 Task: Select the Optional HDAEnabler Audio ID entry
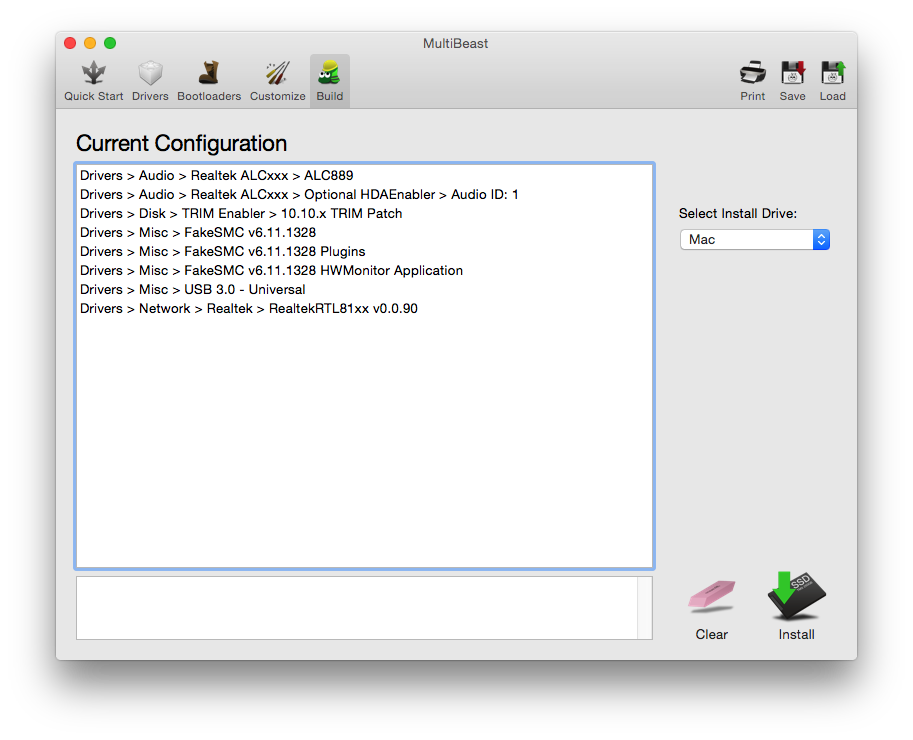tap(299, 195)
